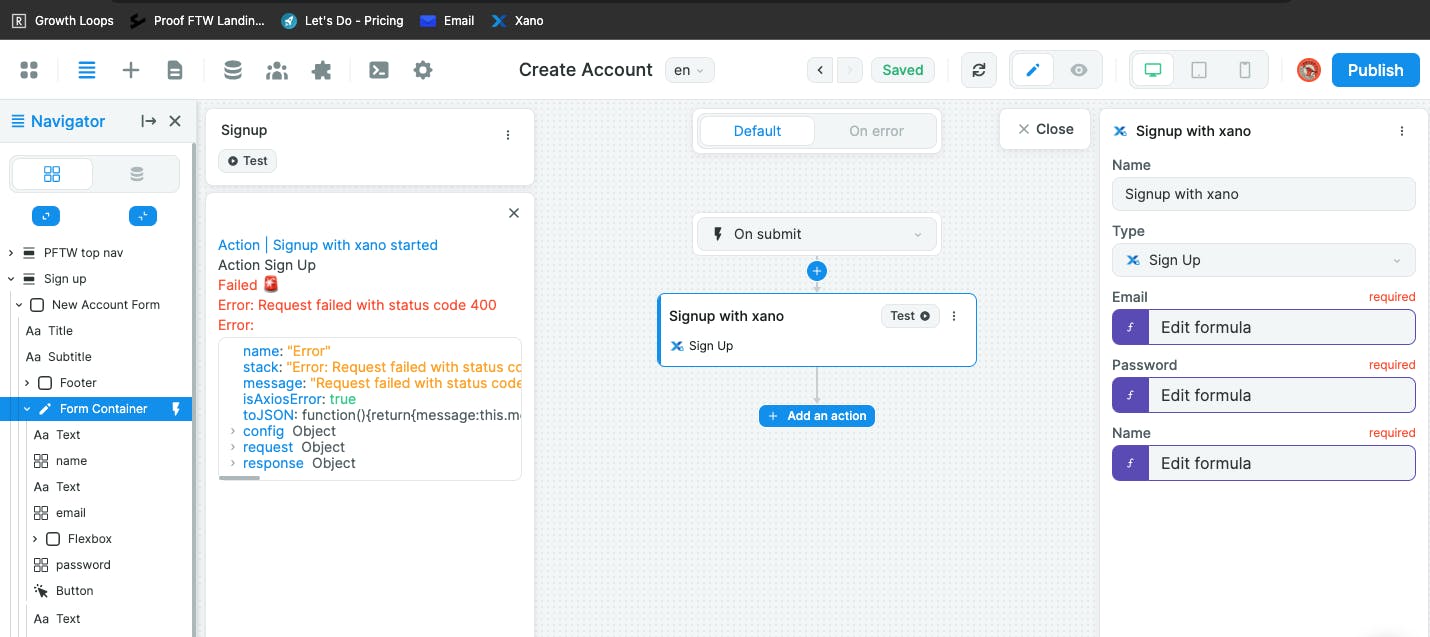The height and width of the screenshot is (637, 1430).
Task: Toggle the Navigator list icon in toolbar
Action: (x=87, y=70)
